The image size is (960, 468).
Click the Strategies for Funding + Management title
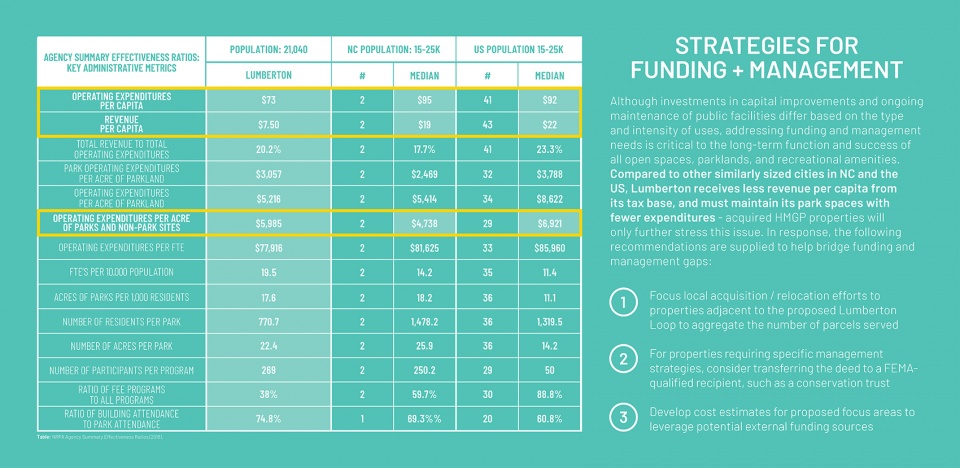(767, 58)
